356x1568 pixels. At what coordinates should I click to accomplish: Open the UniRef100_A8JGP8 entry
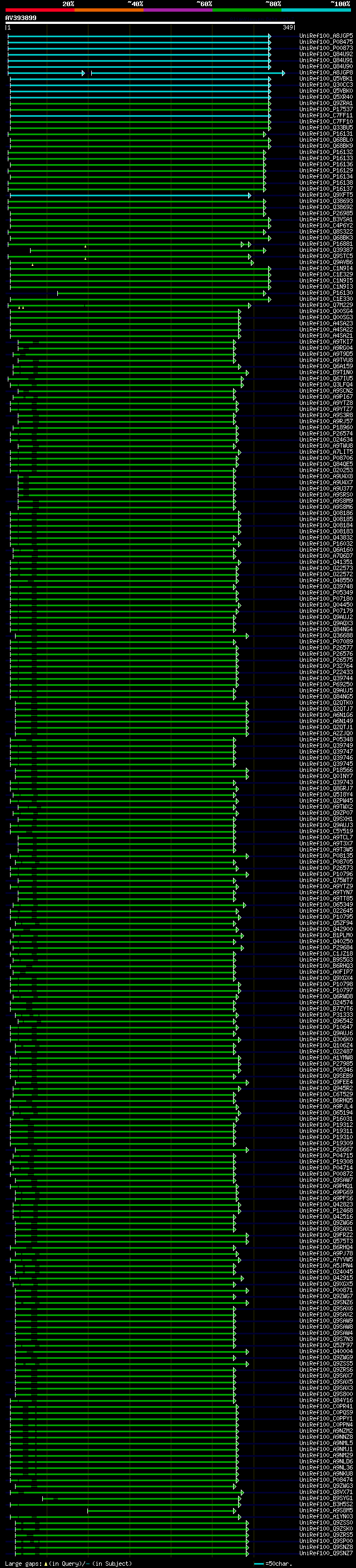[325, 72]
